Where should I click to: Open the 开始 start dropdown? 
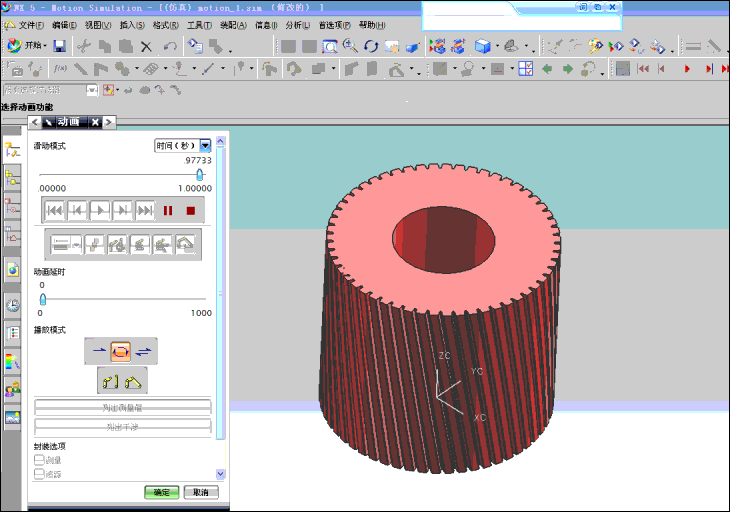[27, 45]
